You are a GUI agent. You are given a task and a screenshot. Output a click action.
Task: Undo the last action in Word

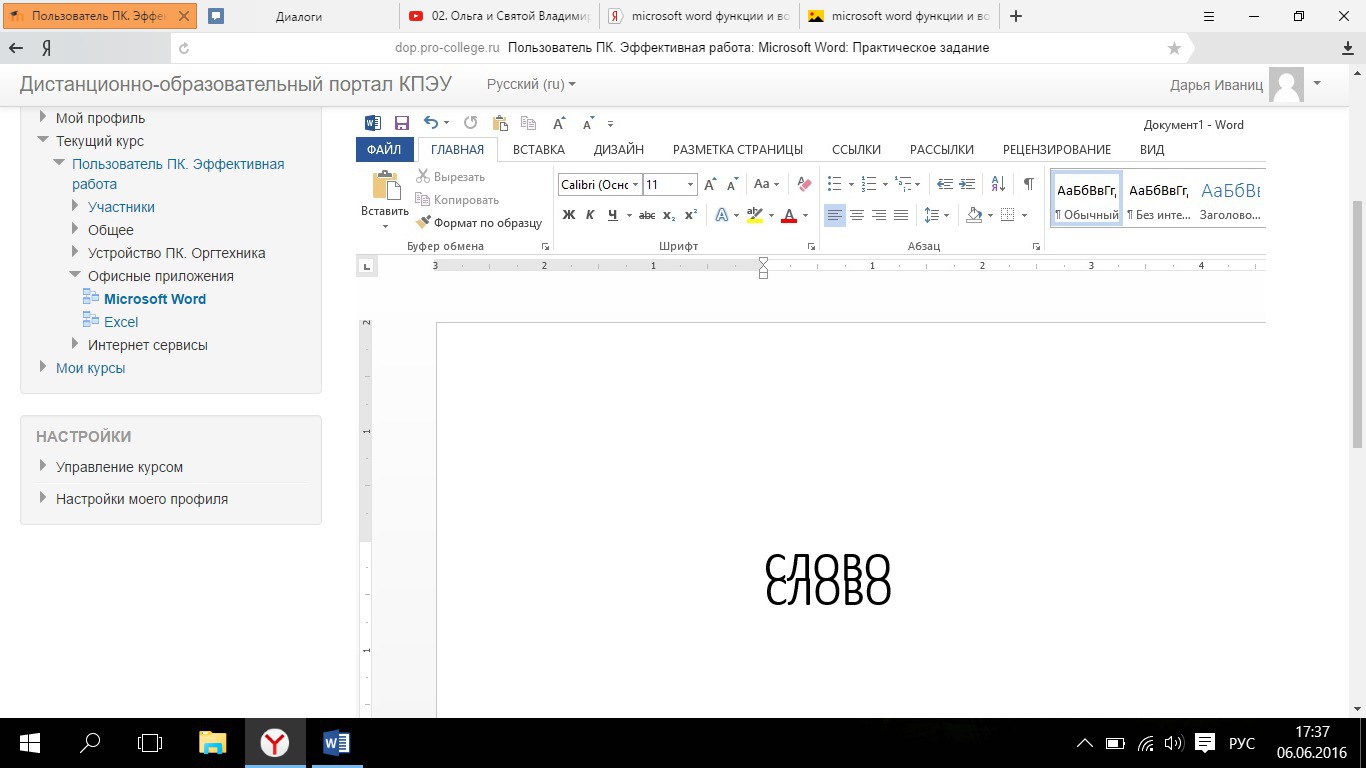[431, 123]
